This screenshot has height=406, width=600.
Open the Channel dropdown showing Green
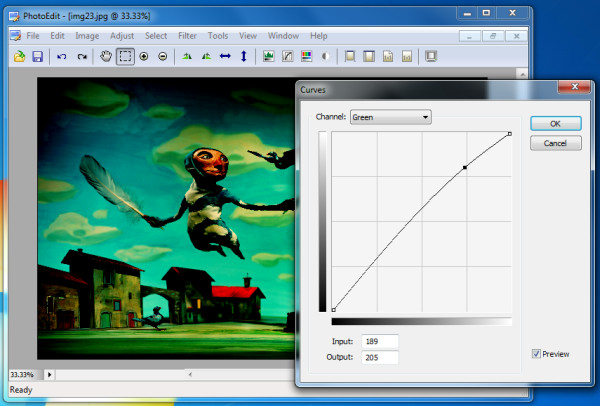tap(391, 117)
